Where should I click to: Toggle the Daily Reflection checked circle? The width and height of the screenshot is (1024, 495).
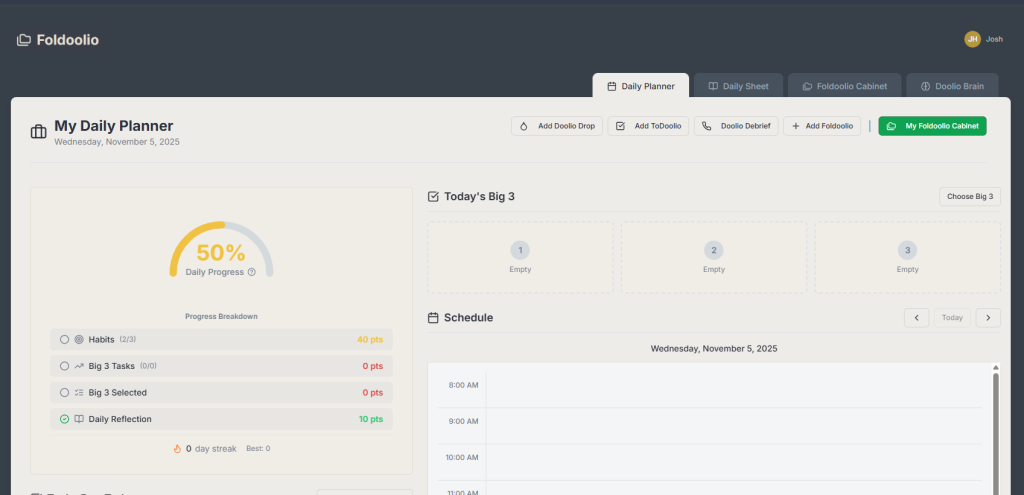(64, 419)
